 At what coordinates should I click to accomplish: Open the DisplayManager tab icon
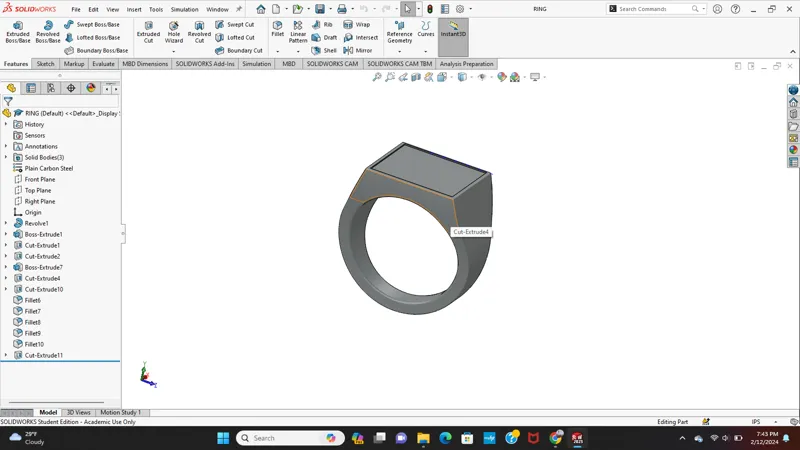coord(91,88)
